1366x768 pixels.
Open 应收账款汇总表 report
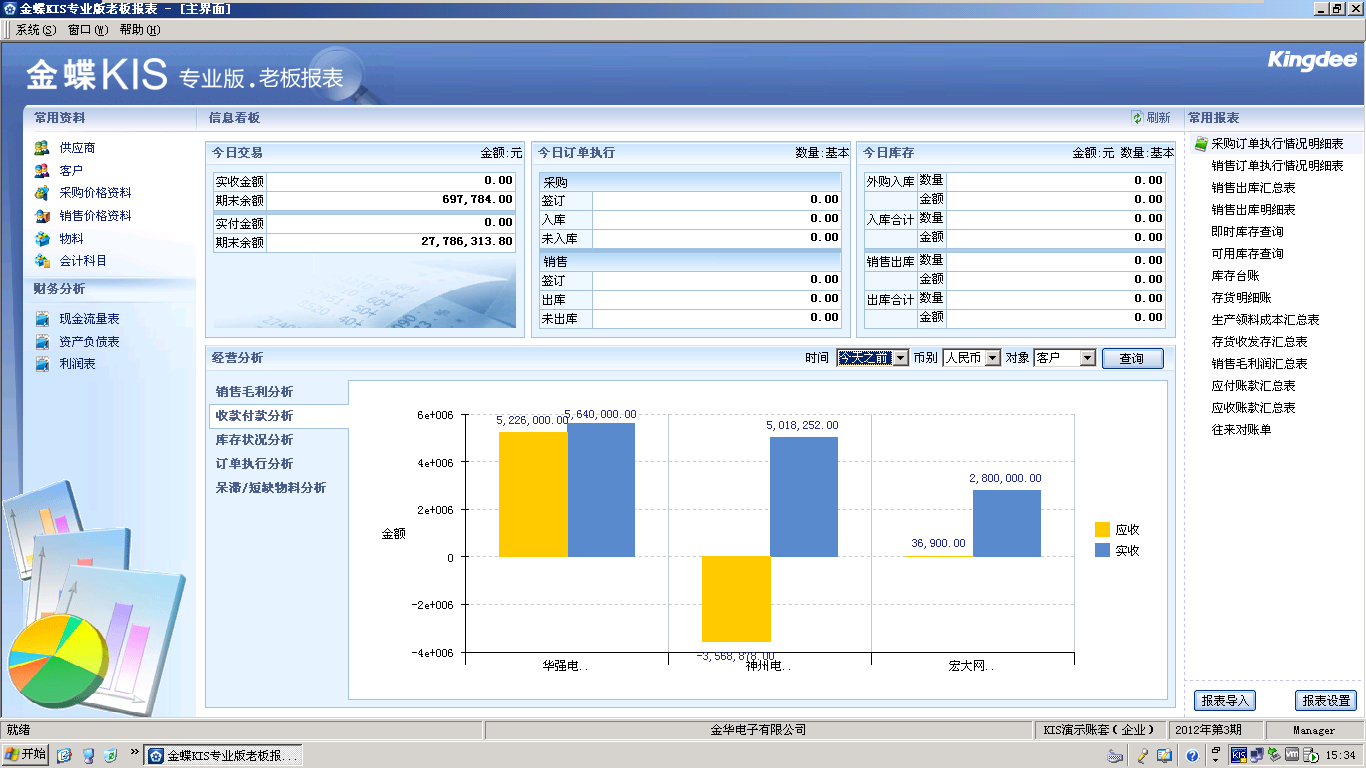(1253, 408)
